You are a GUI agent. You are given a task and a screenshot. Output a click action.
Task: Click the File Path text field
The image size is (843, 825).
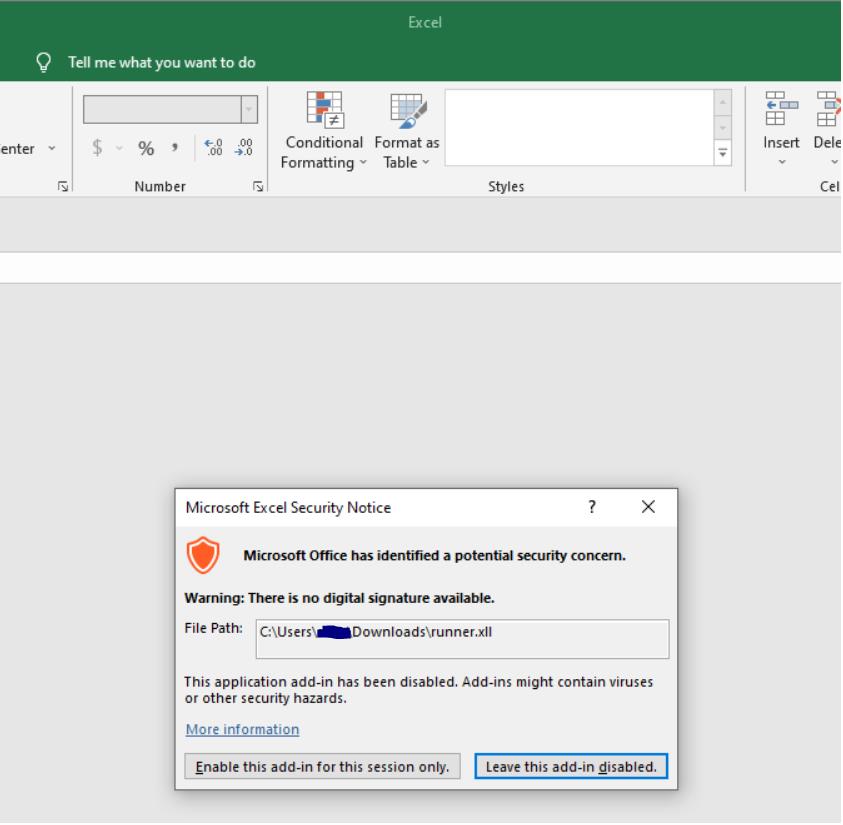point(461,638)
